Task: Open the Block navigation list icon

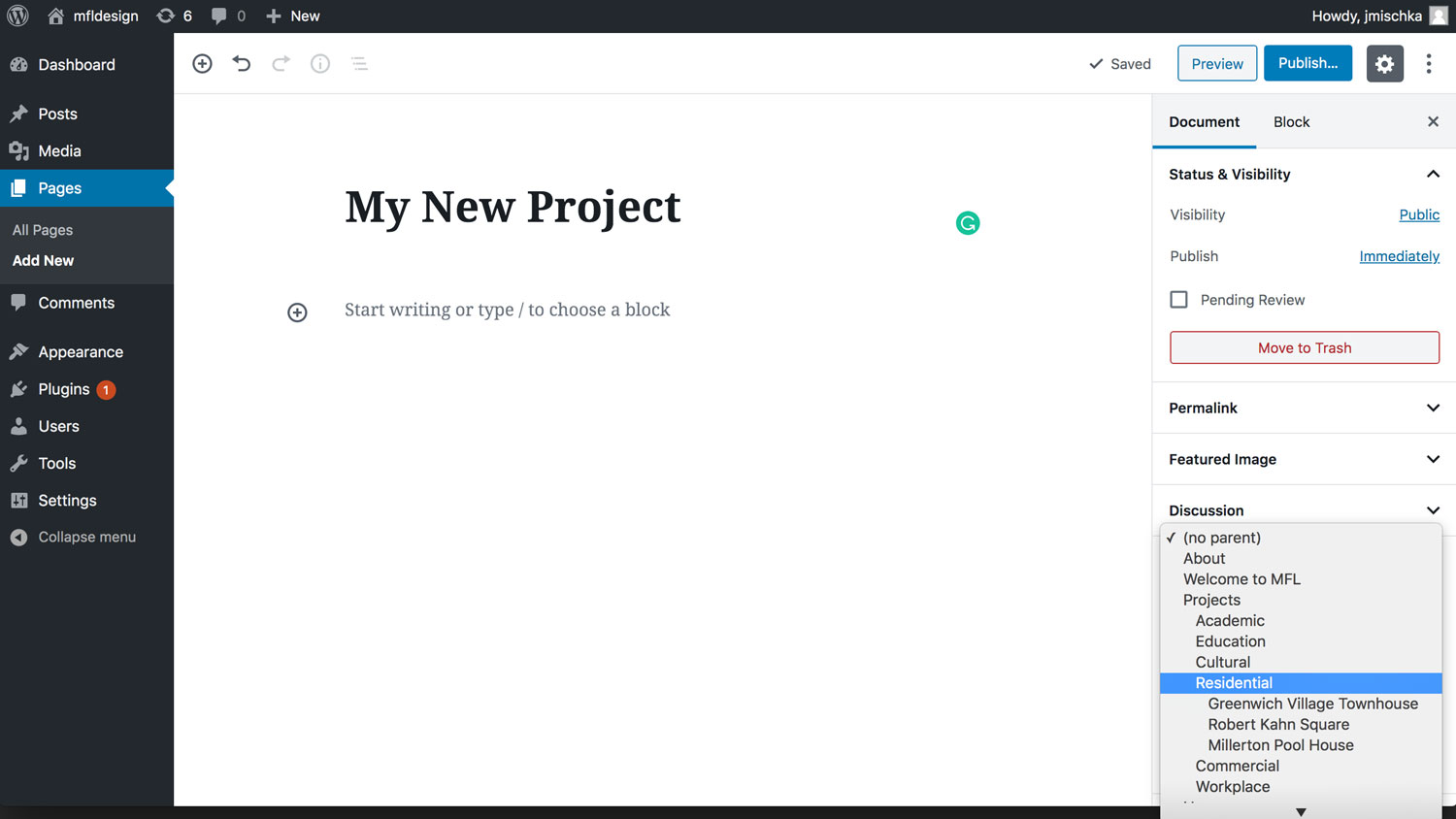Action: (359, 63)
